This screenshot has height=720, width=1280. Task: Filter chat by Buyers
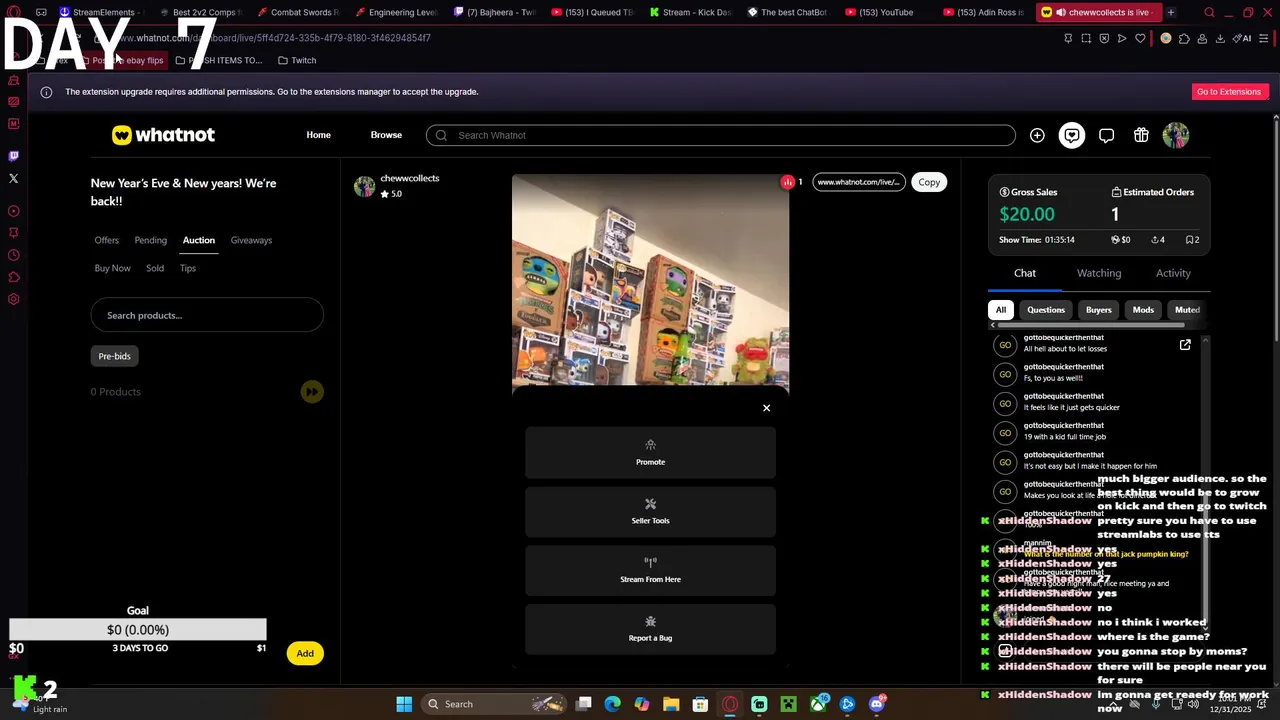(1099, 310)
